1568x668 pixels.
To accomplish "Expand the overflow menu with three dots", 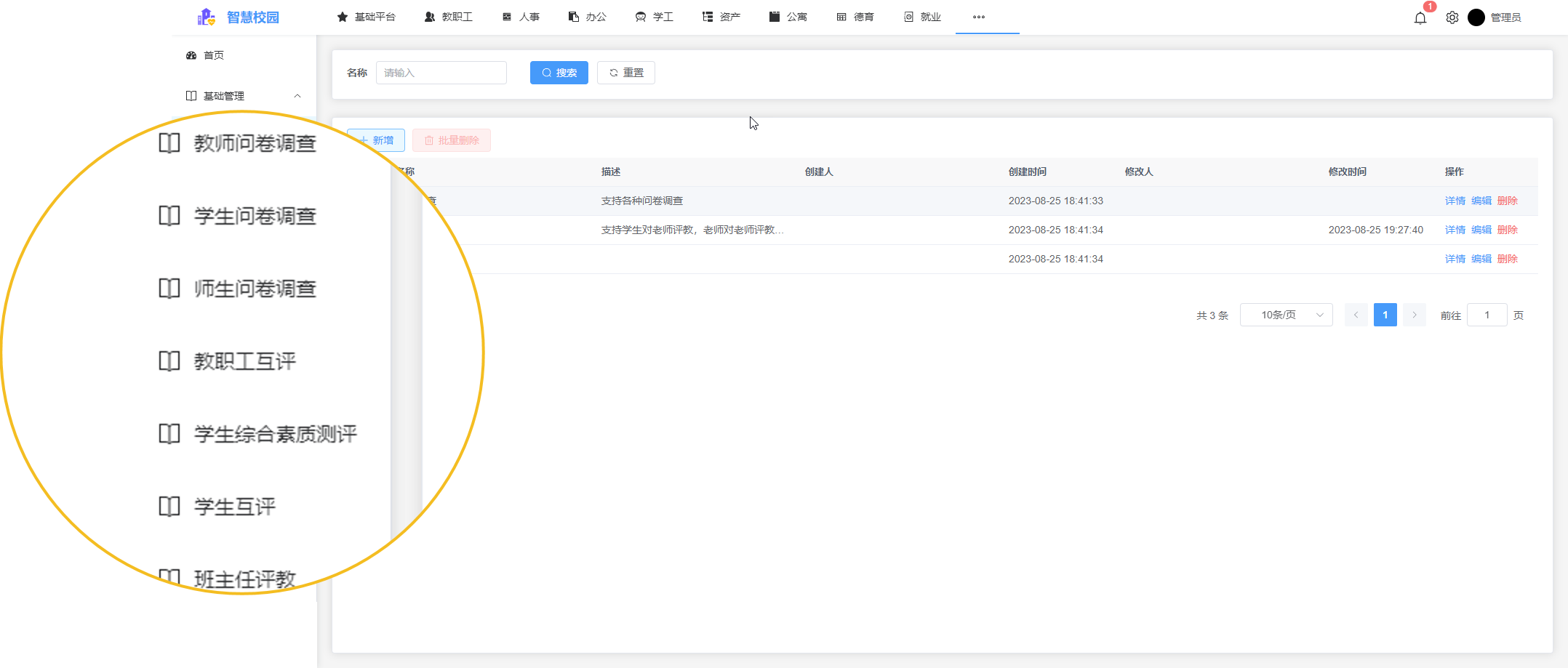I will pyautogui.click(x=978, y=17).
